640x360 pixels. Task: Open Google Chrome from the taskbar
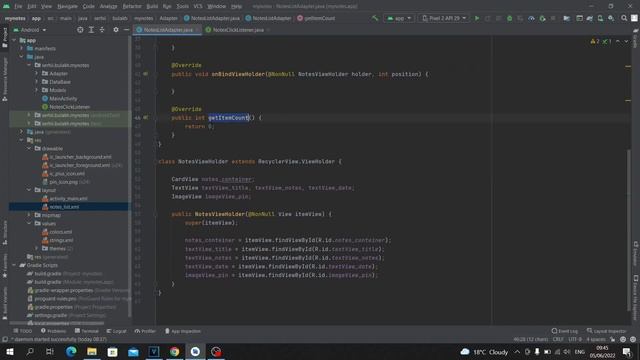click(x=175, y=351)
